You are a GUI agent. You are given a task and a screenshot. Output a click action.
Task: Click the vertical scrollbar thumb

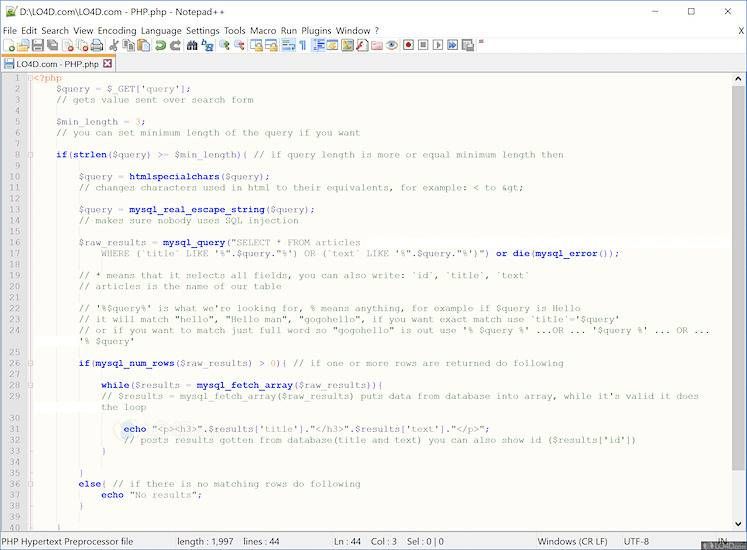pos(738,277)
